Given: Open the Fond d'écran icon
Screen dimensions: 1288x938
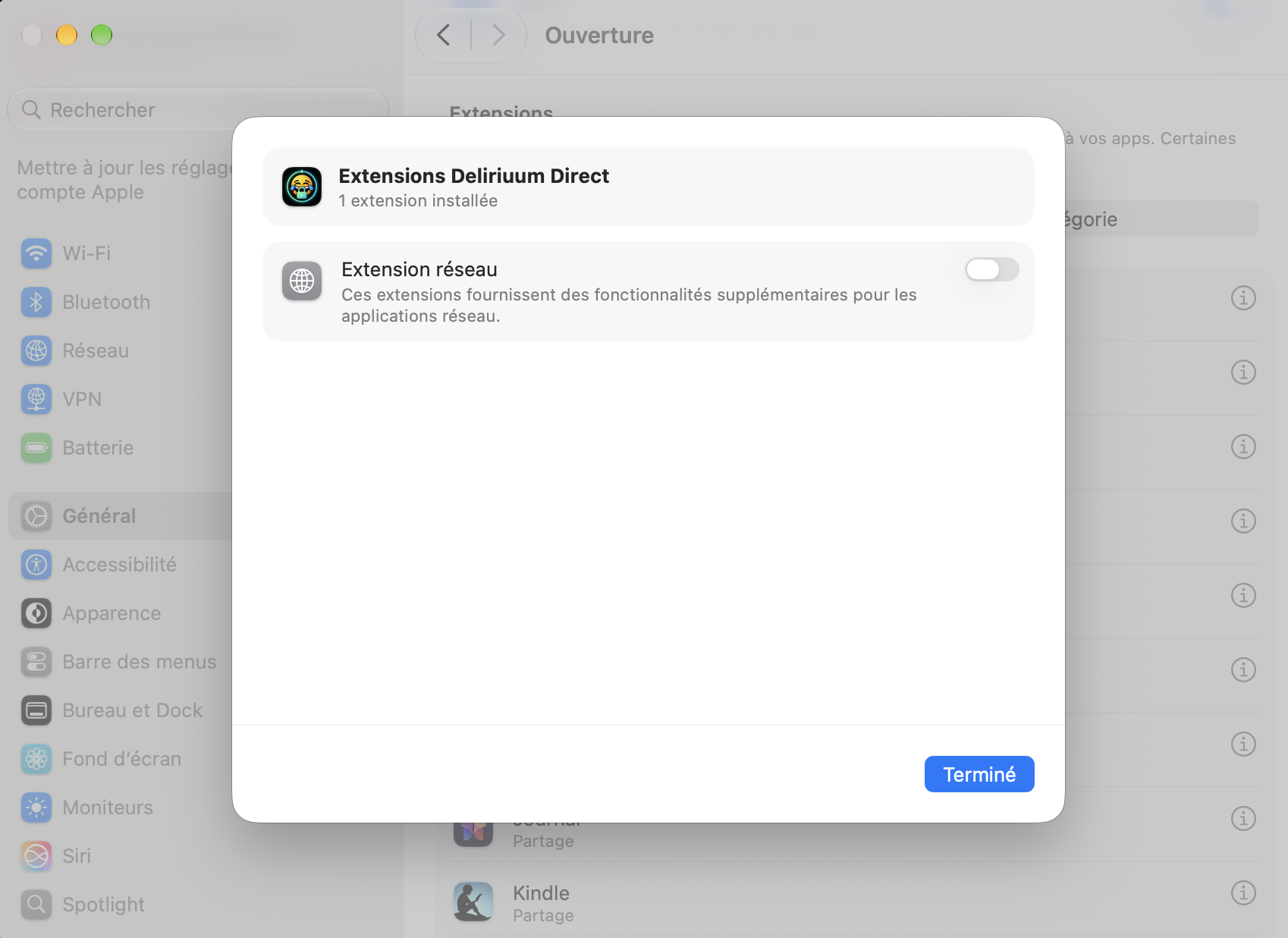Looking at the screenshot, I should [x=36, y=759].
